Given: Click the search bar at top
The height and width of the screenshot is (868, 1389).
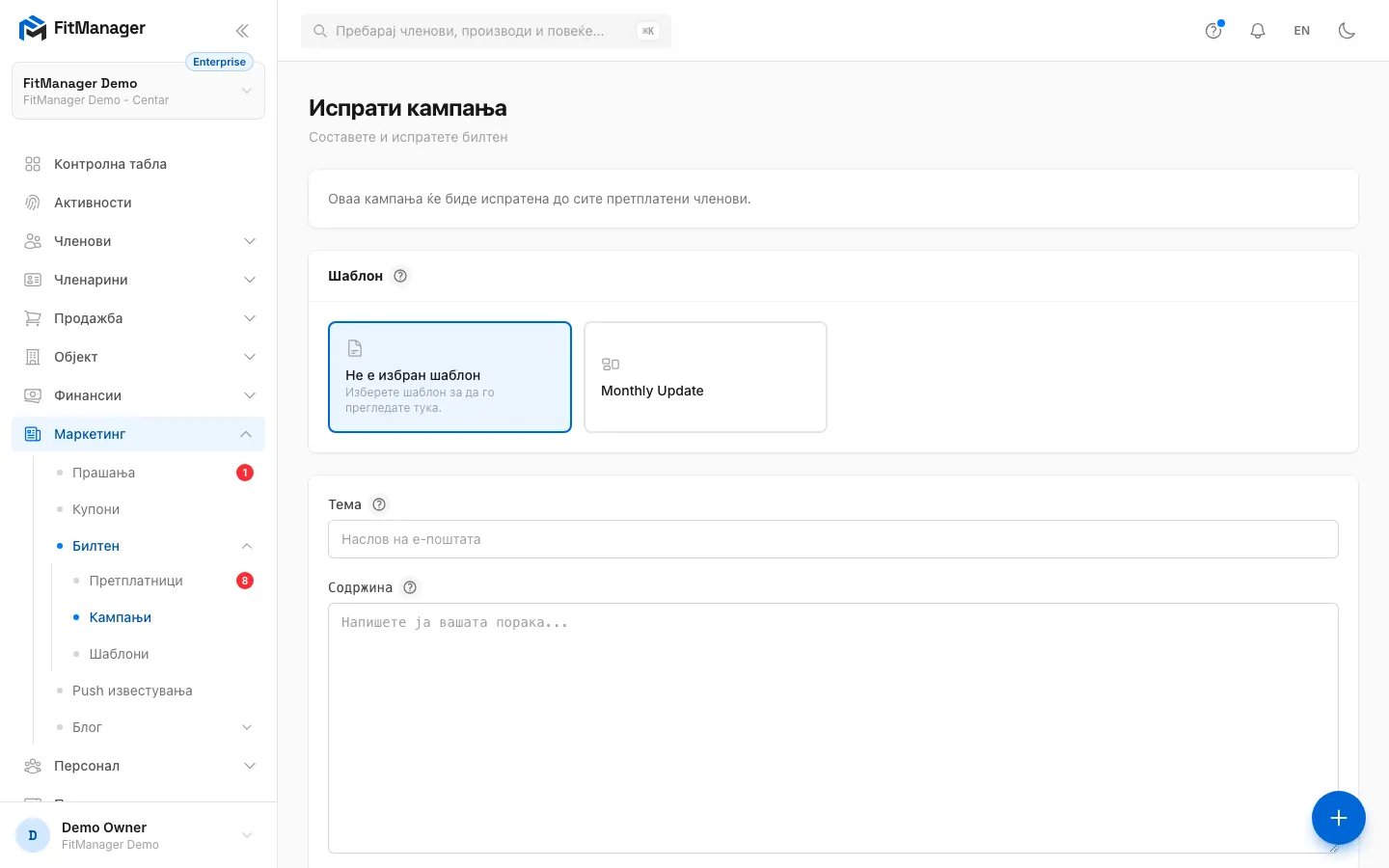Looking at the screenshot, I should tap(486, 31).
